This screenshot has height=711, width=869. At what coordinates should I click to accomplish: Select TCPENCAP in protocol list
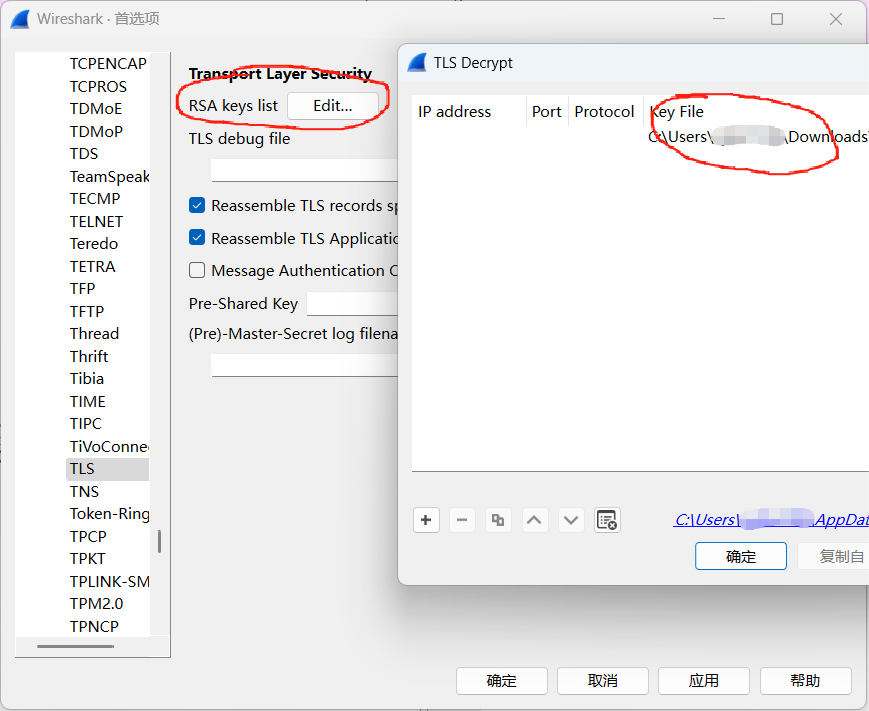coord(108,64)
